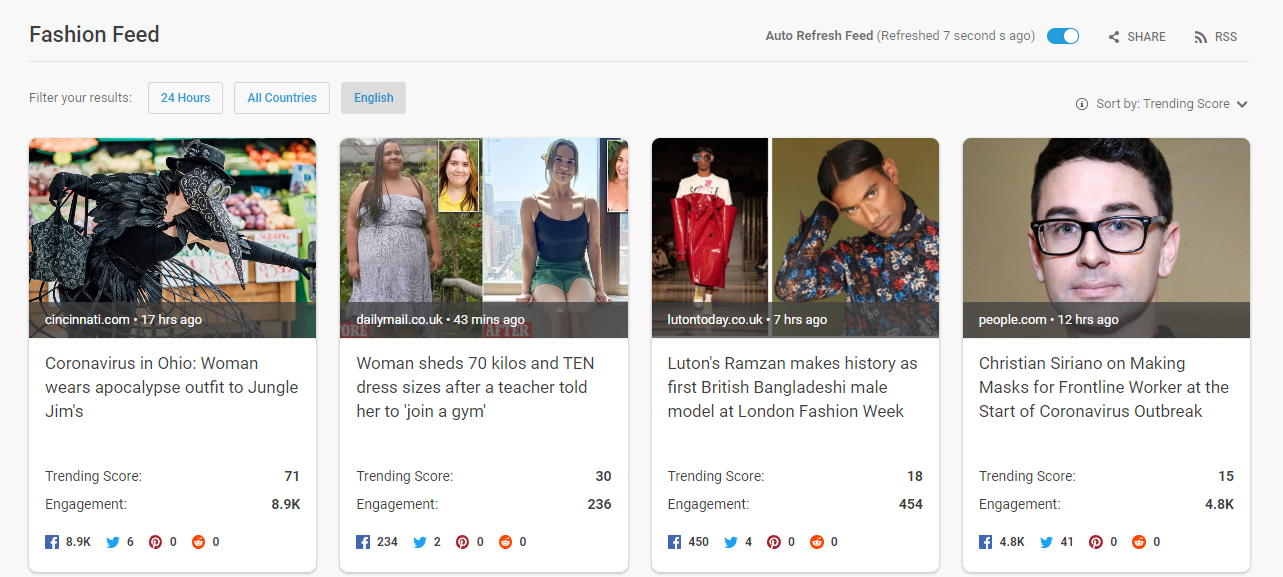Image resolution: width=1283 pixels, height=577 pixels.
Task: Click the Twitter icon showing 6
Action: click(x=113, y=542)
